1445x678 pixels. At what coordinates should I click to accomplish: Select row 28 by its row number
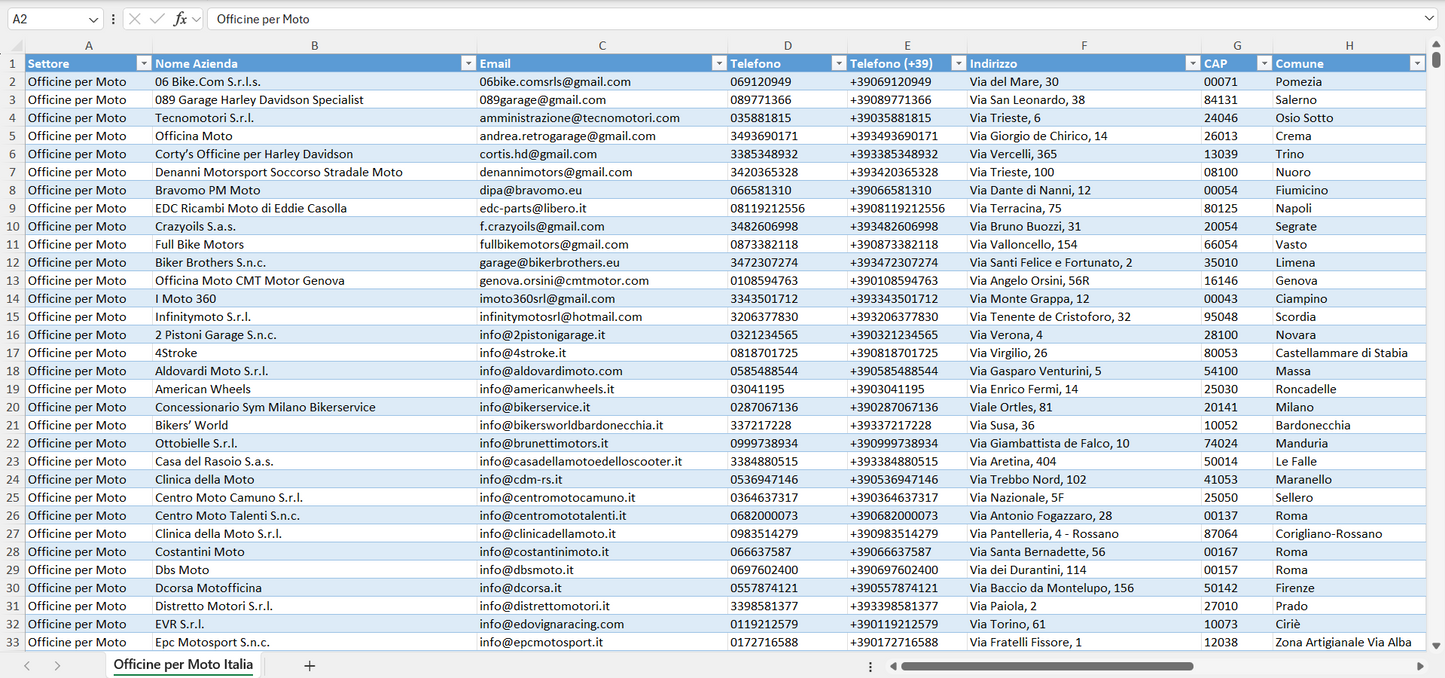point(12,552)
